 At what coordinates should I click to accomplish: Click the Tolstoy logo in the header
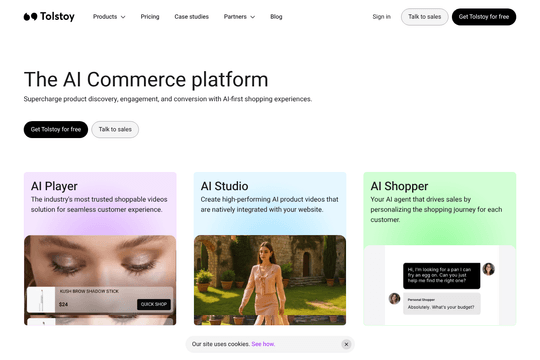click(49, 17)
